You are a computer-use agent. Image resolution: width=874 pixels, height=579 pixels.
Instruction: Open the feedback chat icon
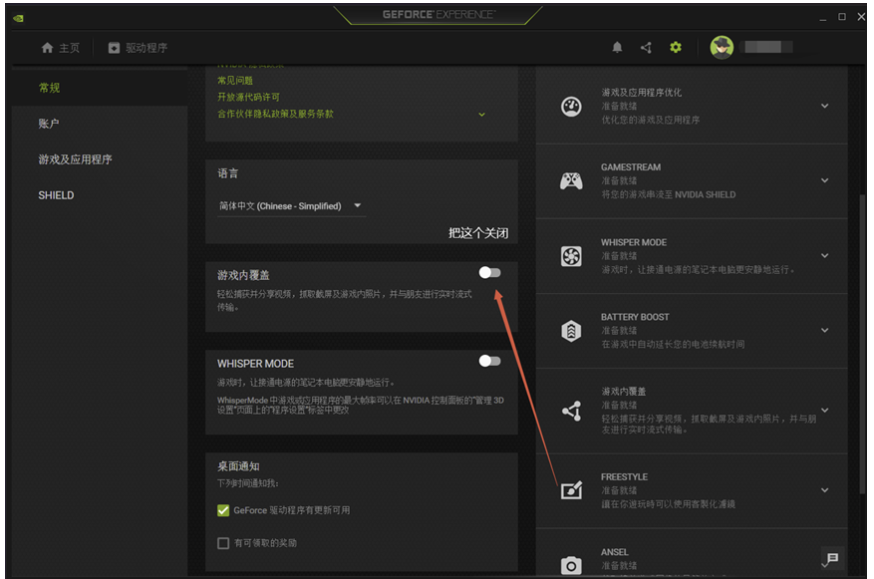pos(833,558)
